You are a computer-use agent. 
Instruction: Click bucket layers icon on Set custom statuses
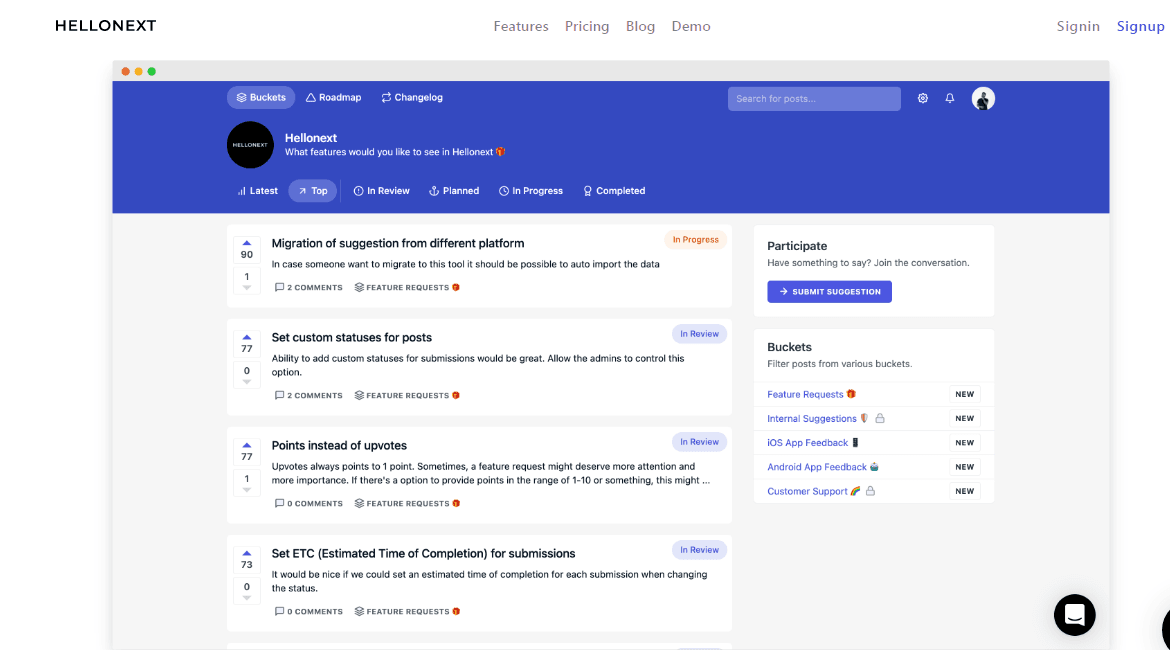tap(359, 396)
